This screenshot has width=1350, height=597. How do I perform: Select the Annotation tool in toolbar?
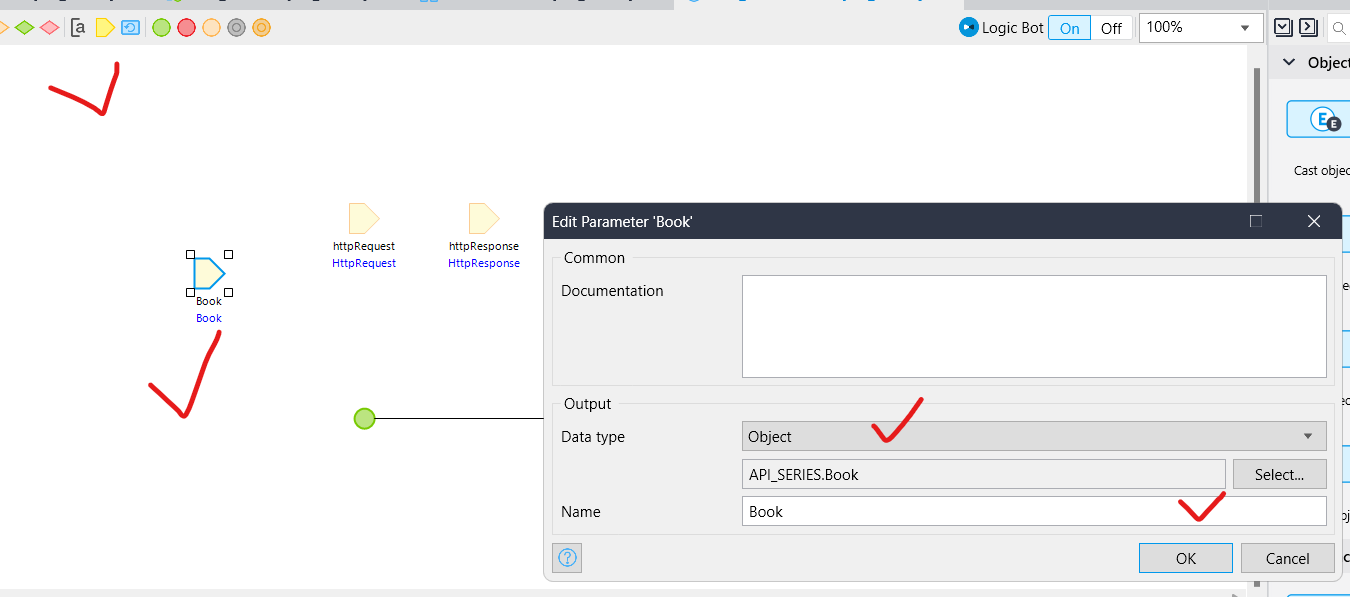78,28
